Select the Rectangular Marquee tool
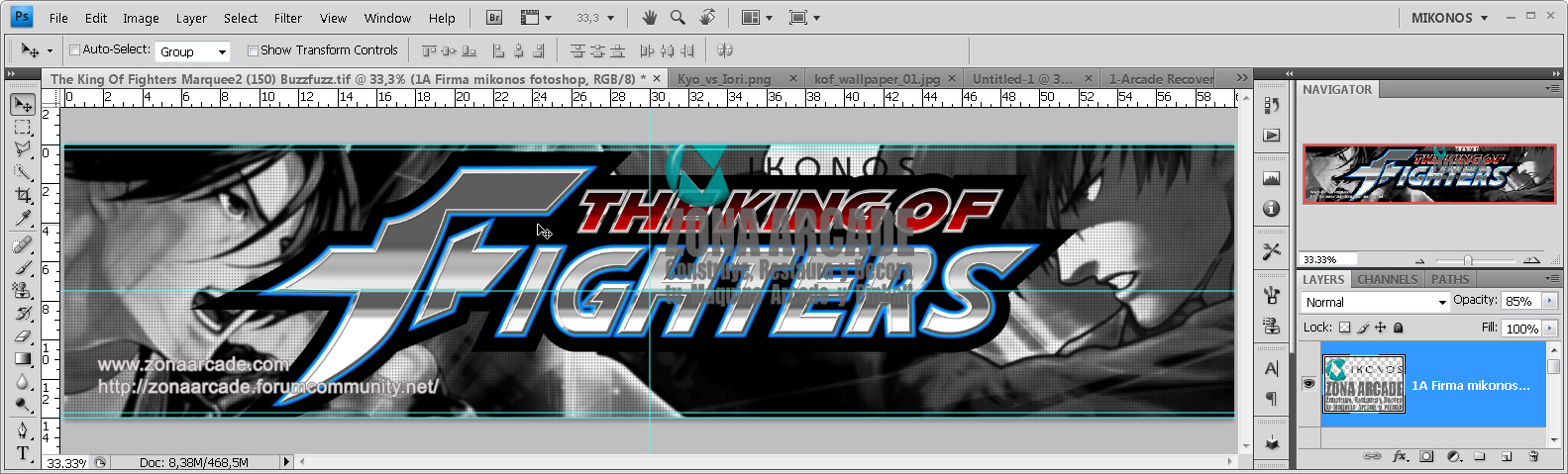Image resolution: width=1568 pixels, height=474 pixels. (23, 128)
